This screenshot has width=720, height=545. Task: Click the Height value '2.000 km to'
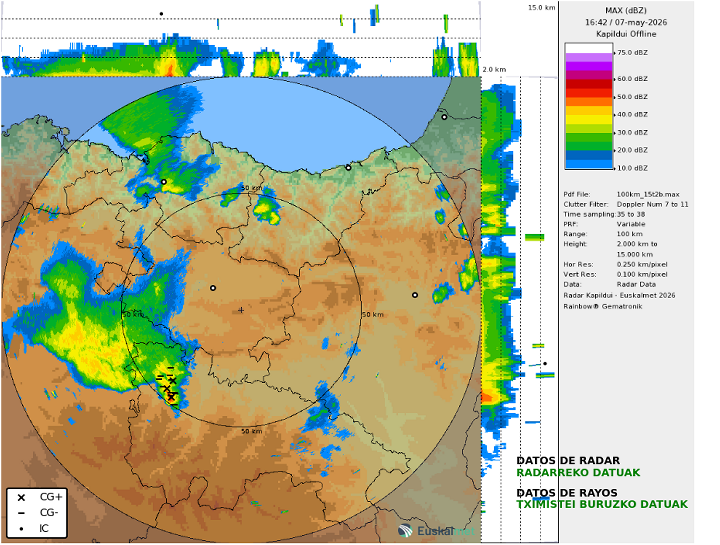tap(637, 244)
